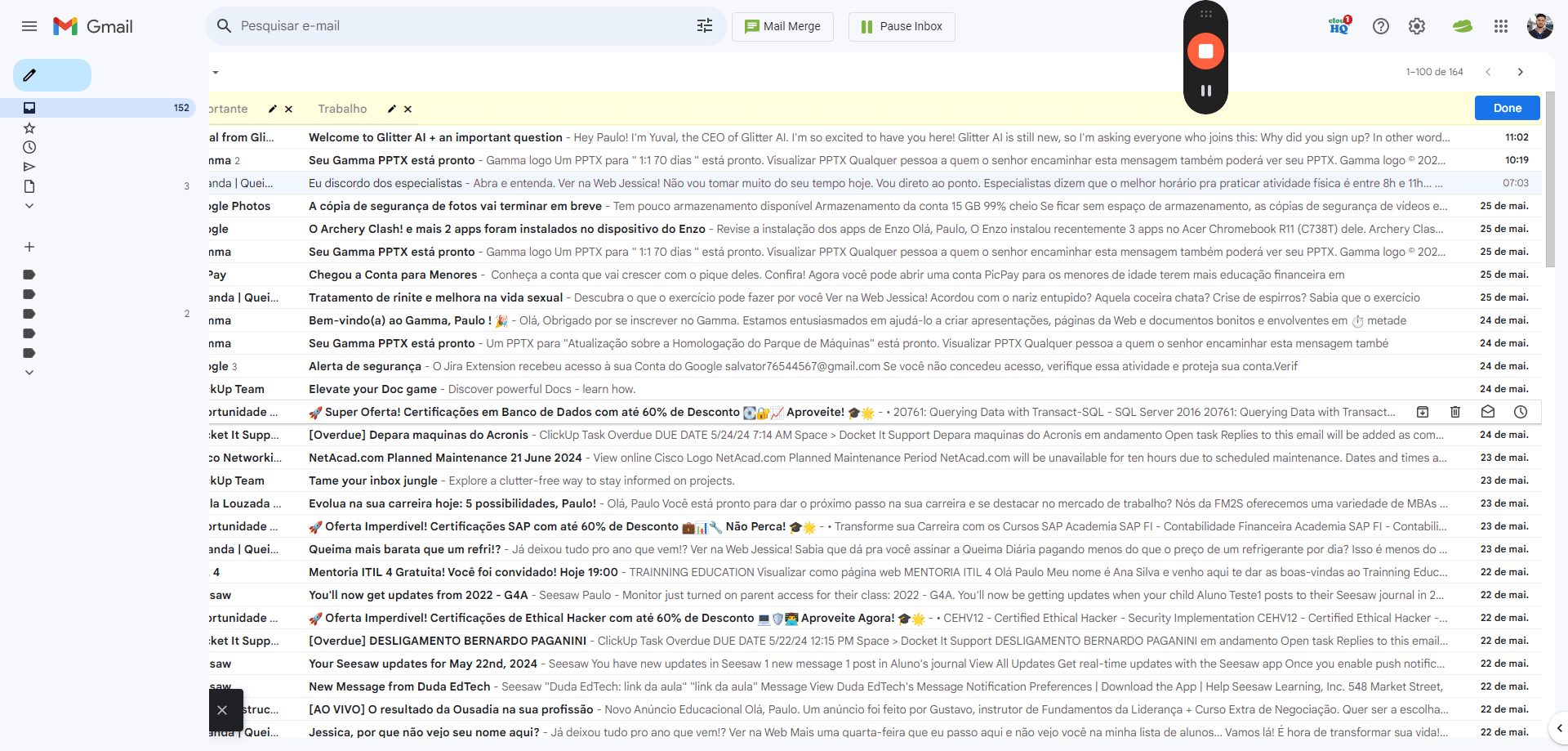Viewport: 1568px width, 751px height.
Task: Open the Google Photos 'cópia de segurança' email
Action: pos(875,206)
